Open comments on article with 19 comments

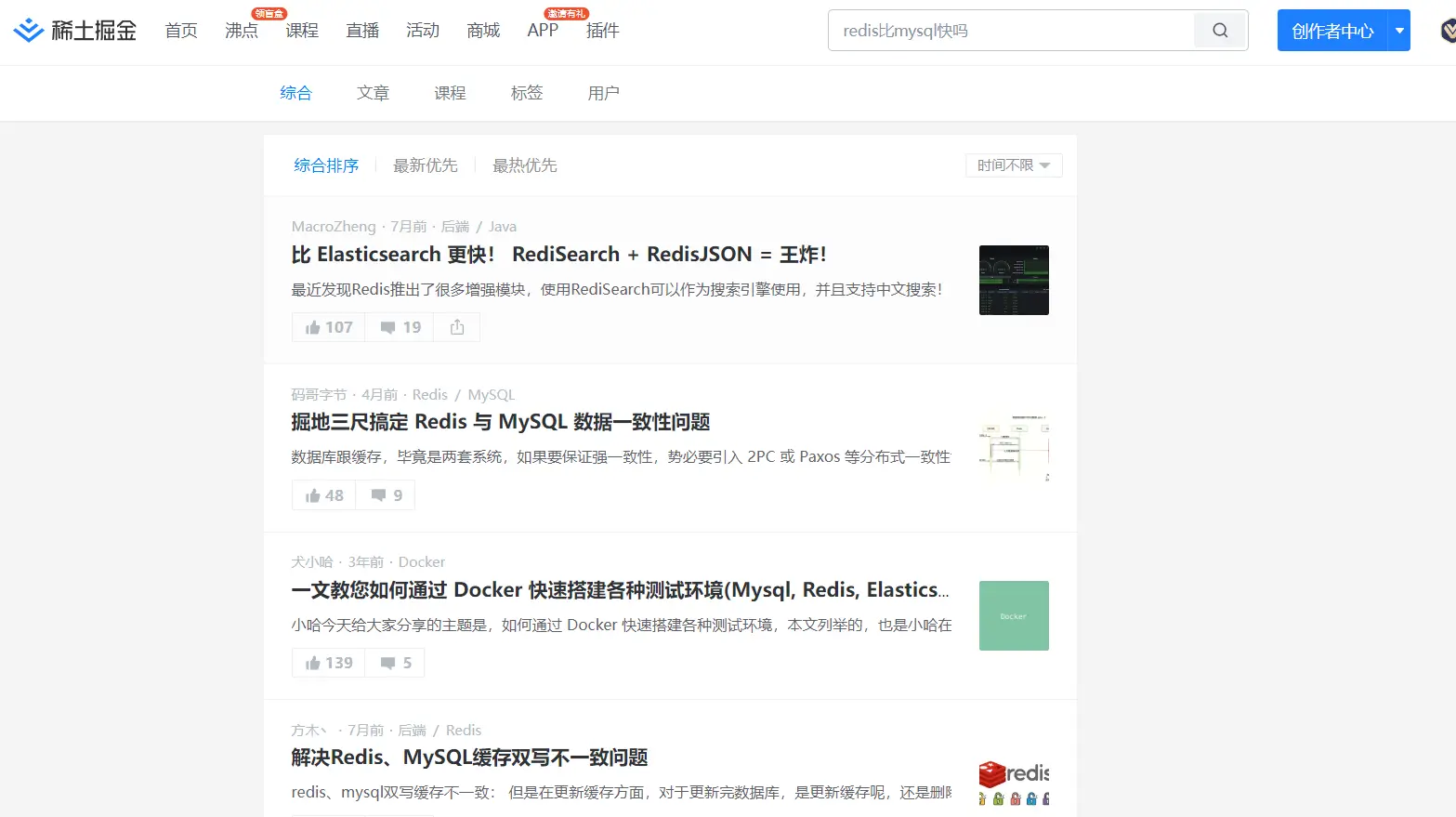click(400, 327)
